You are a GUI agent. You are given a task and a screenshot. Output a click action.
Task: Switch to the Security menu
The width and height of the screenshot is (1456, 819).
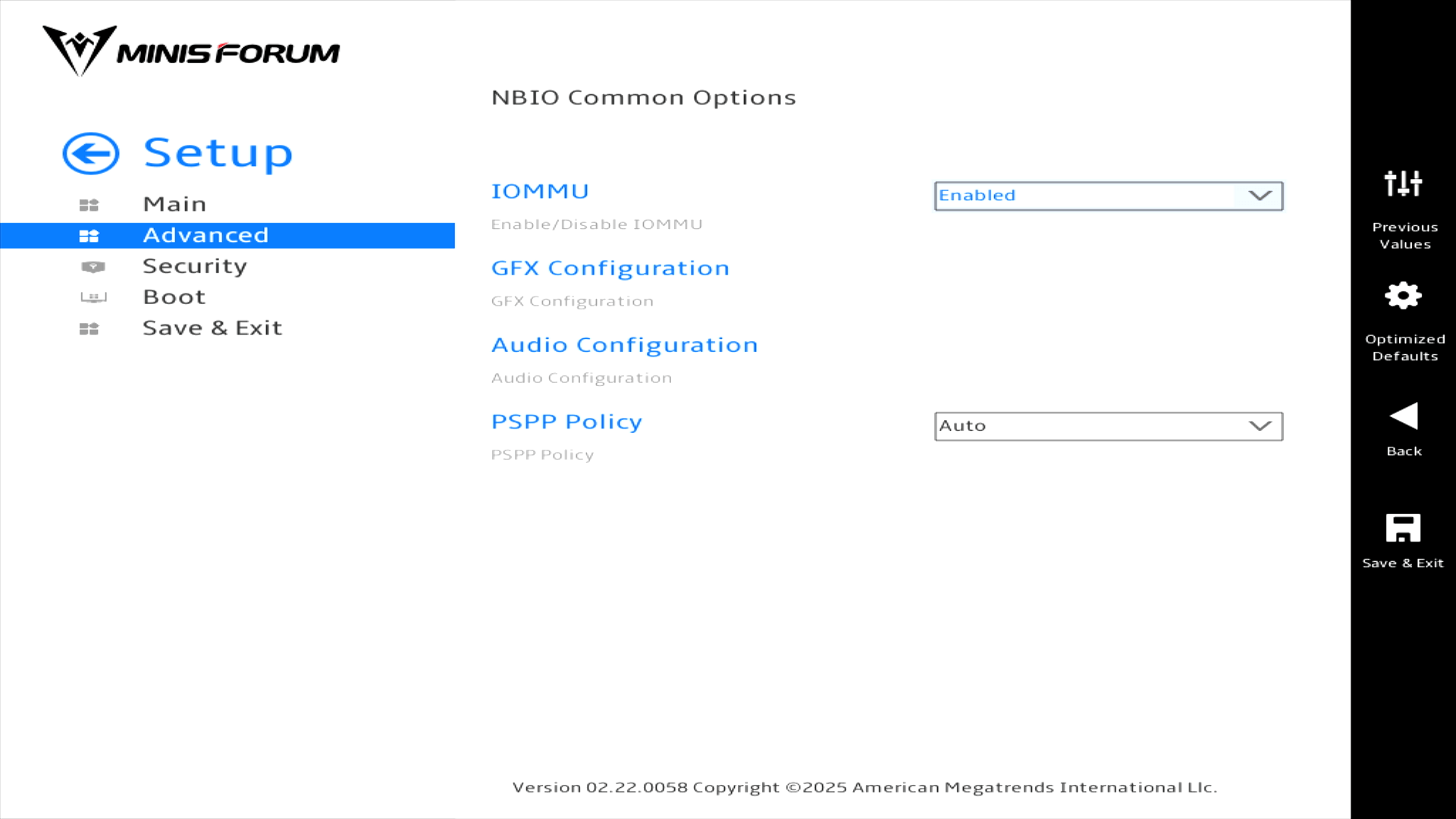point(195,266)
